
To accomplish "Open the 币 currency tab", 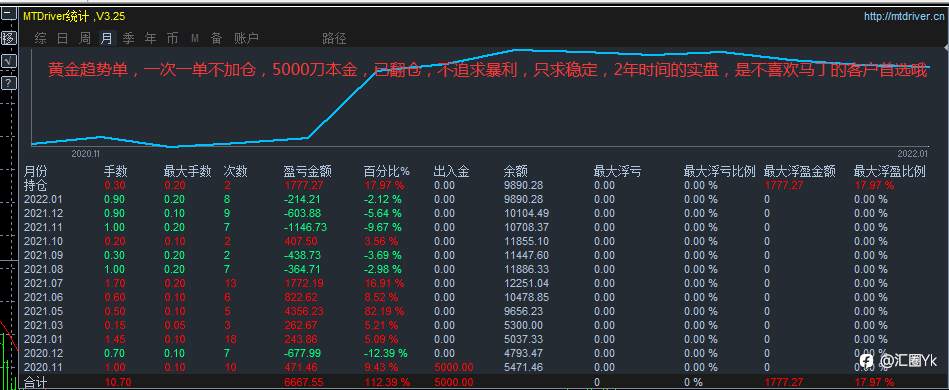I will point(172,39).
